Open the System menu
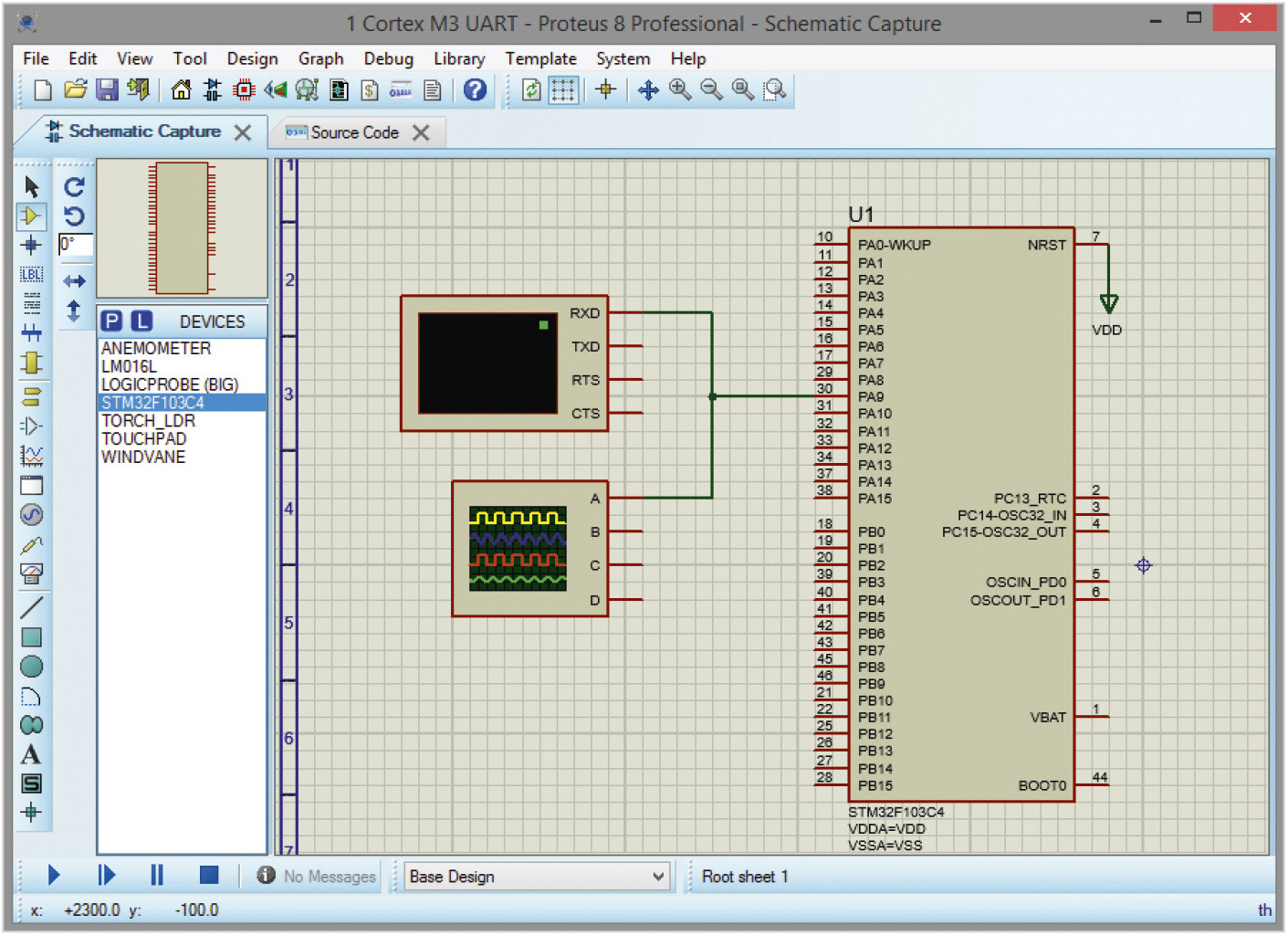Screen dimensions: 1288x936 (623, 58)
